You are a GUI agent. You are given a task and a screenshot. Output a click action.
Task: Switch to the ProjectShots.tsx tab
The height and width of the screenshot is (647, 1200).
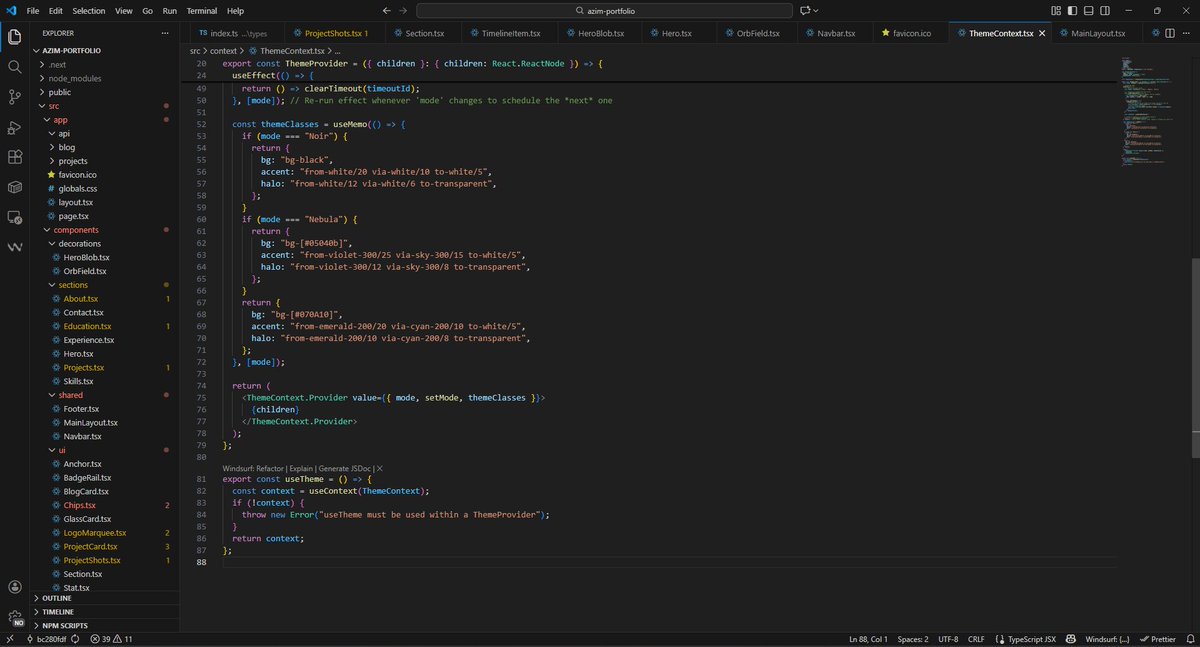(x=336, y=33)
